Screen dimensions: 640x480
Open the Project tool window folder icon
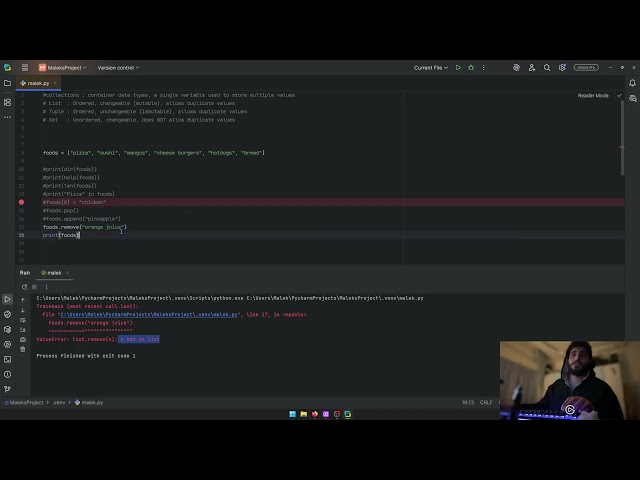[7, 83]
